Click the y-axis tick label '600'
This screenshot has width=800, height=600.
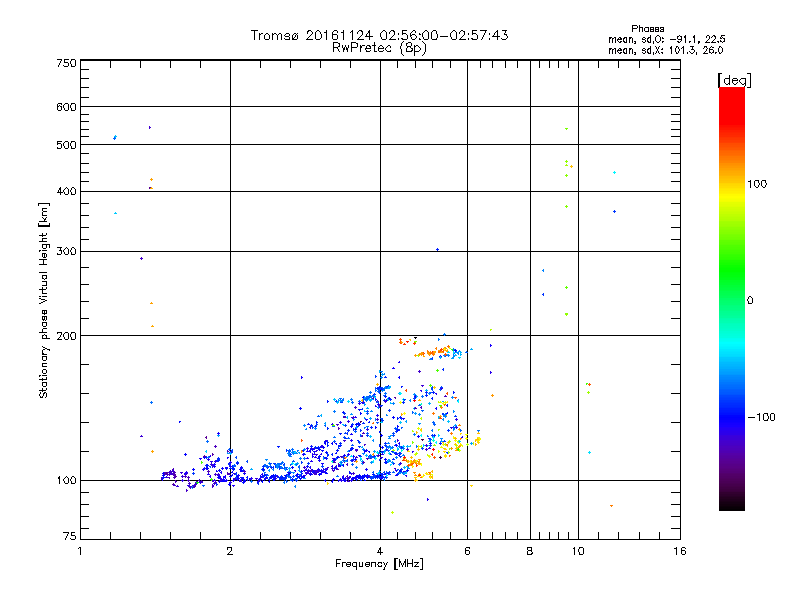coord(66,107)
